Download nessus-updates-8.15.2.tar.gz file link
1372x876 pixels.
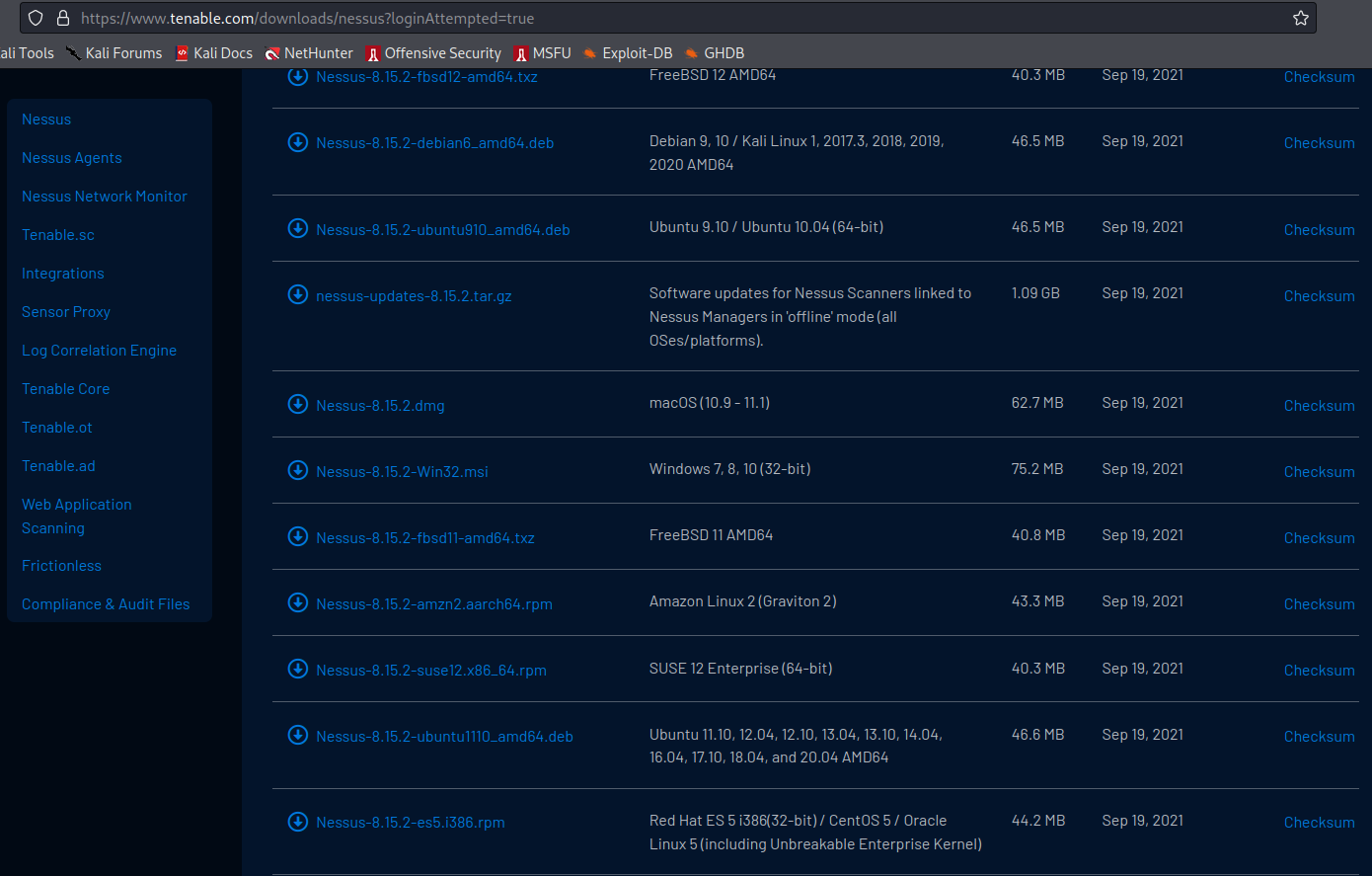[414, 296]
